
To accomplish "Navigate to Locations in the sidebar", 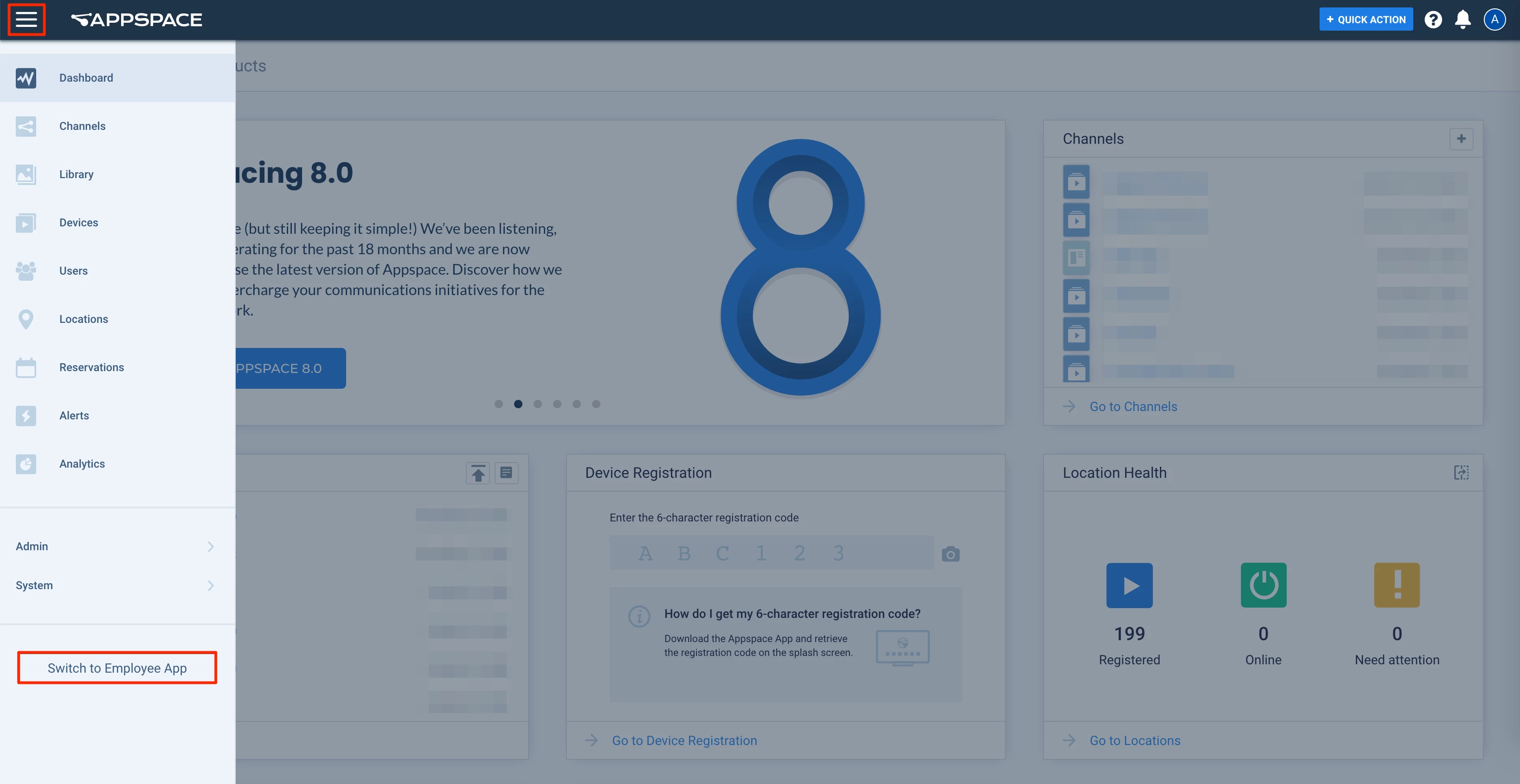I will tap(117, 319).
